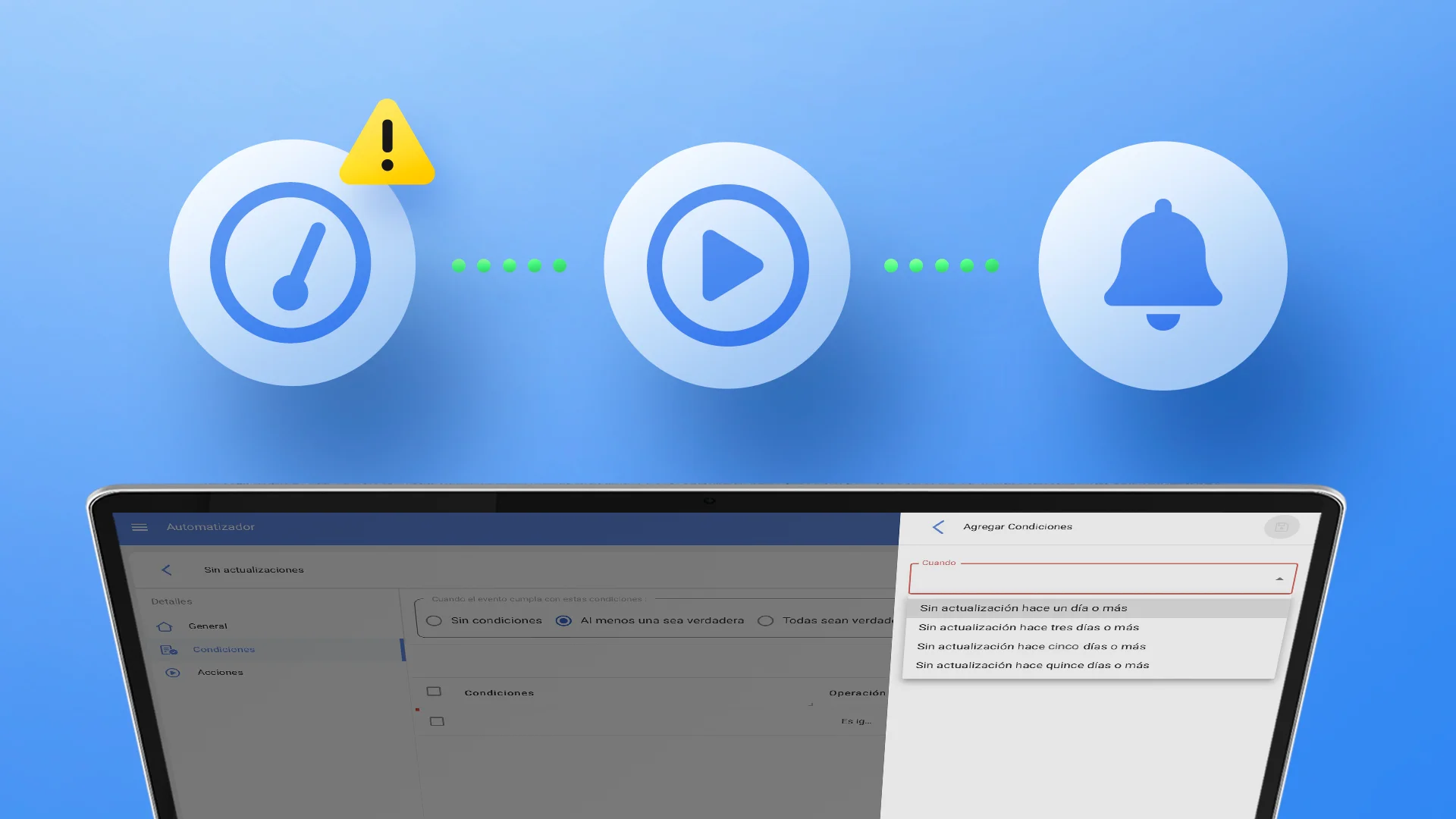Click the large bell notification icon
This screenshot has width=1456, height=819.
point(1163,265)
